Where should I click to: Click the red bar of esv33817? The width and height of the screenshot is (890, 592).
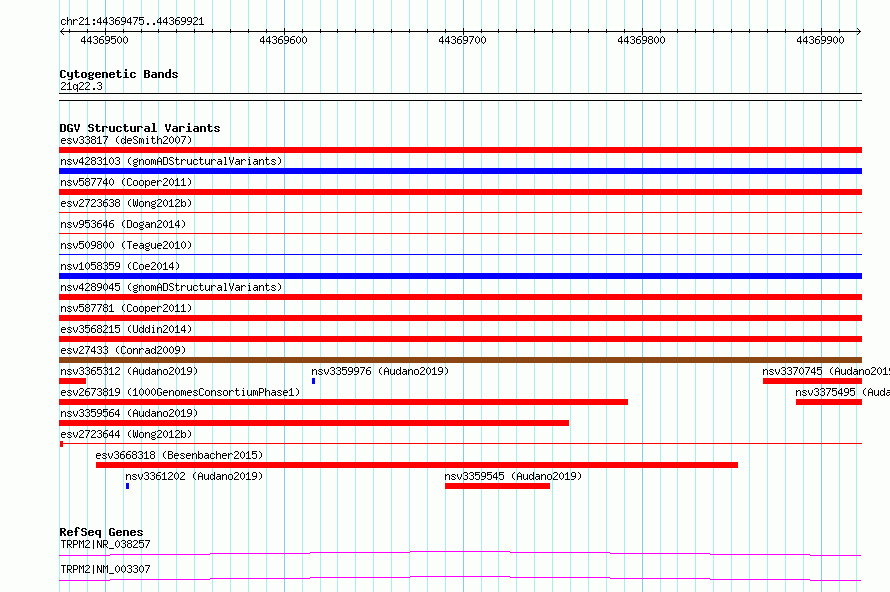tap(460, 150)
